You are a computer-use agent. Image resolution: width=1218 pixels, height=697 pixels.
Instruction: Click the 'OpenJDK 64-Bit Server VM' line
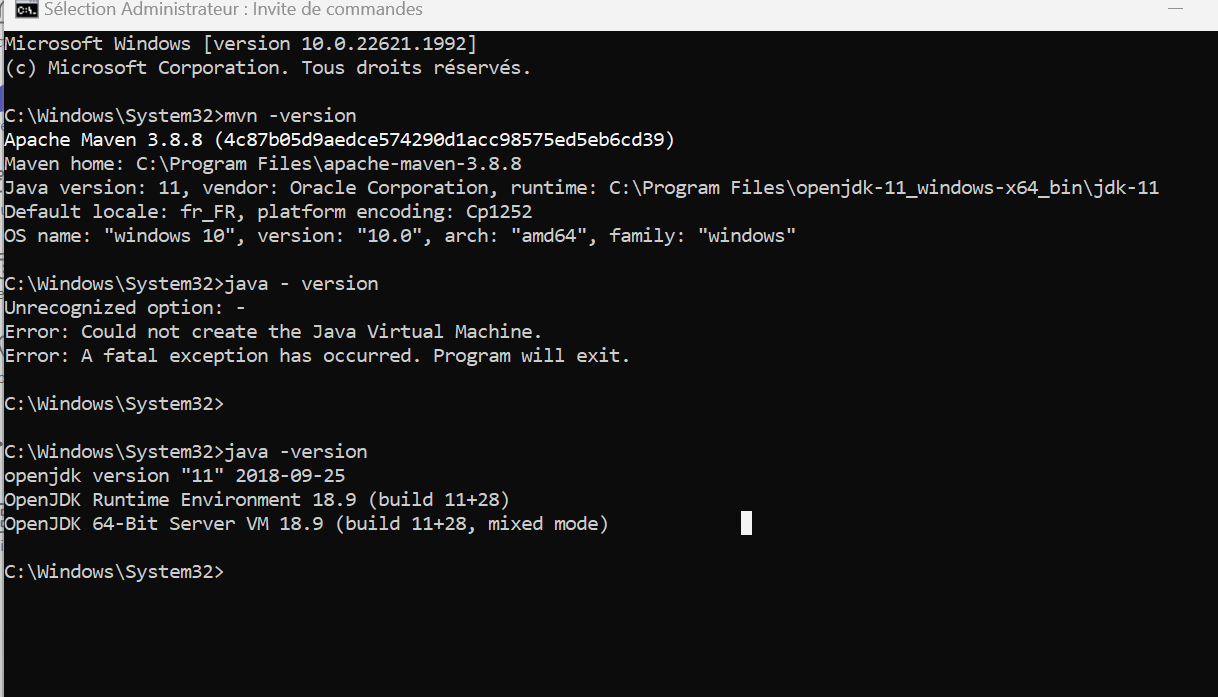[306, 524]
